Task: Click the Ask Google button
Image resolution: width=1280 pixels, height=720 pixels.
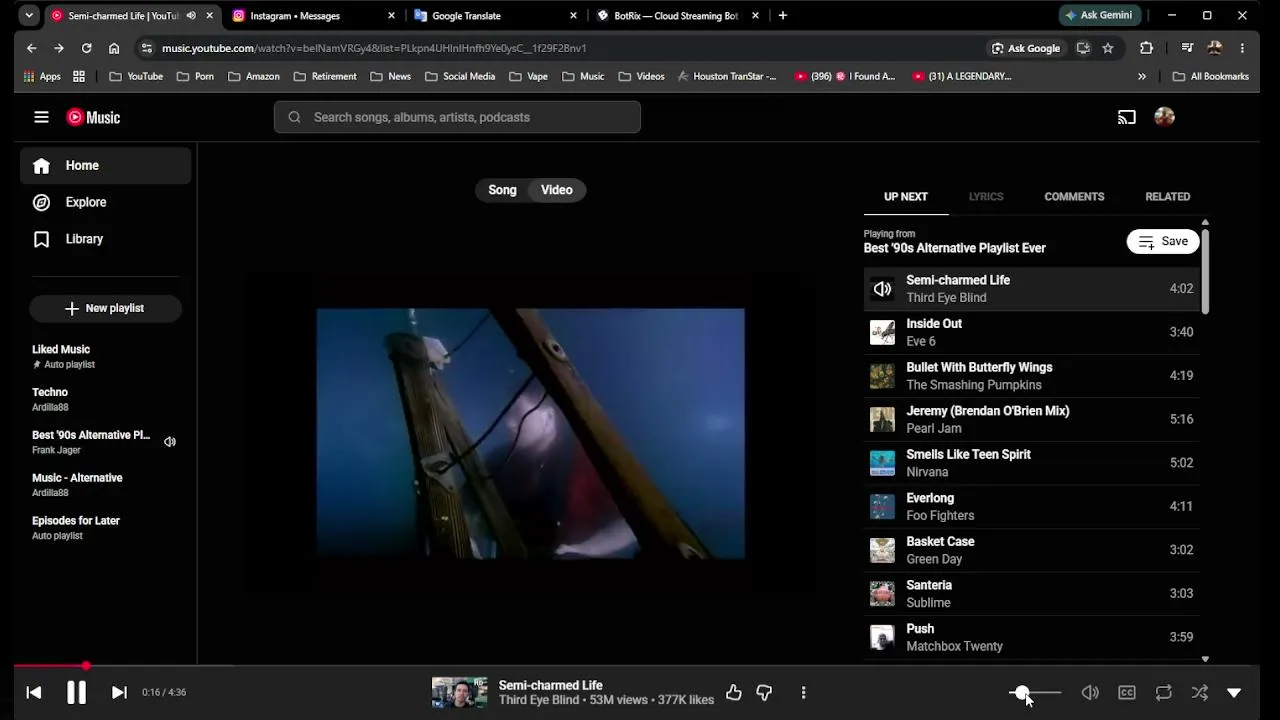Action: (1026, 48)
